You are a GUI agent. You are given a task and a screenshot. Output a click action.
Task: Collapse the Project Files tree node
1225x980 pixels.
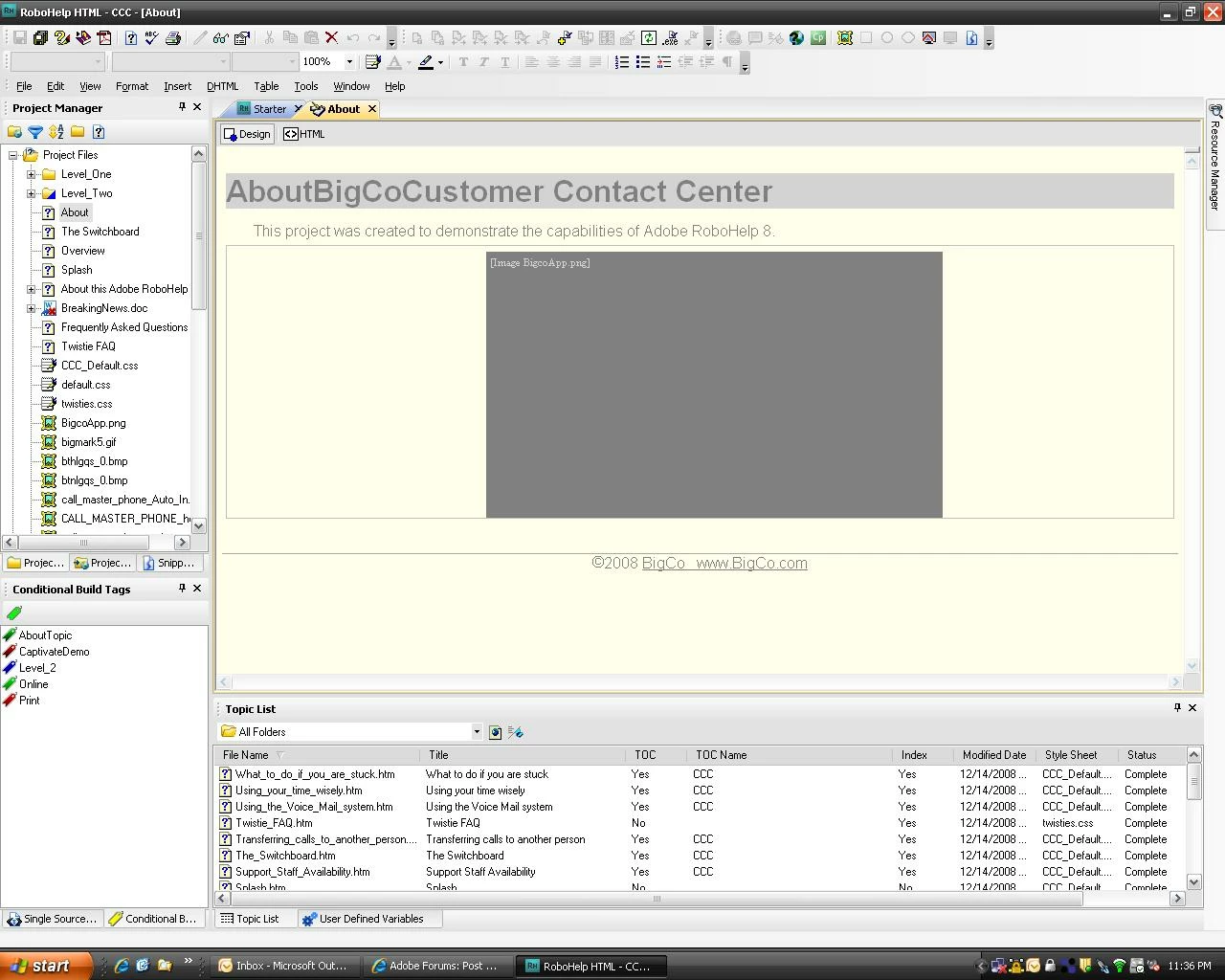(x=13, y=155)
